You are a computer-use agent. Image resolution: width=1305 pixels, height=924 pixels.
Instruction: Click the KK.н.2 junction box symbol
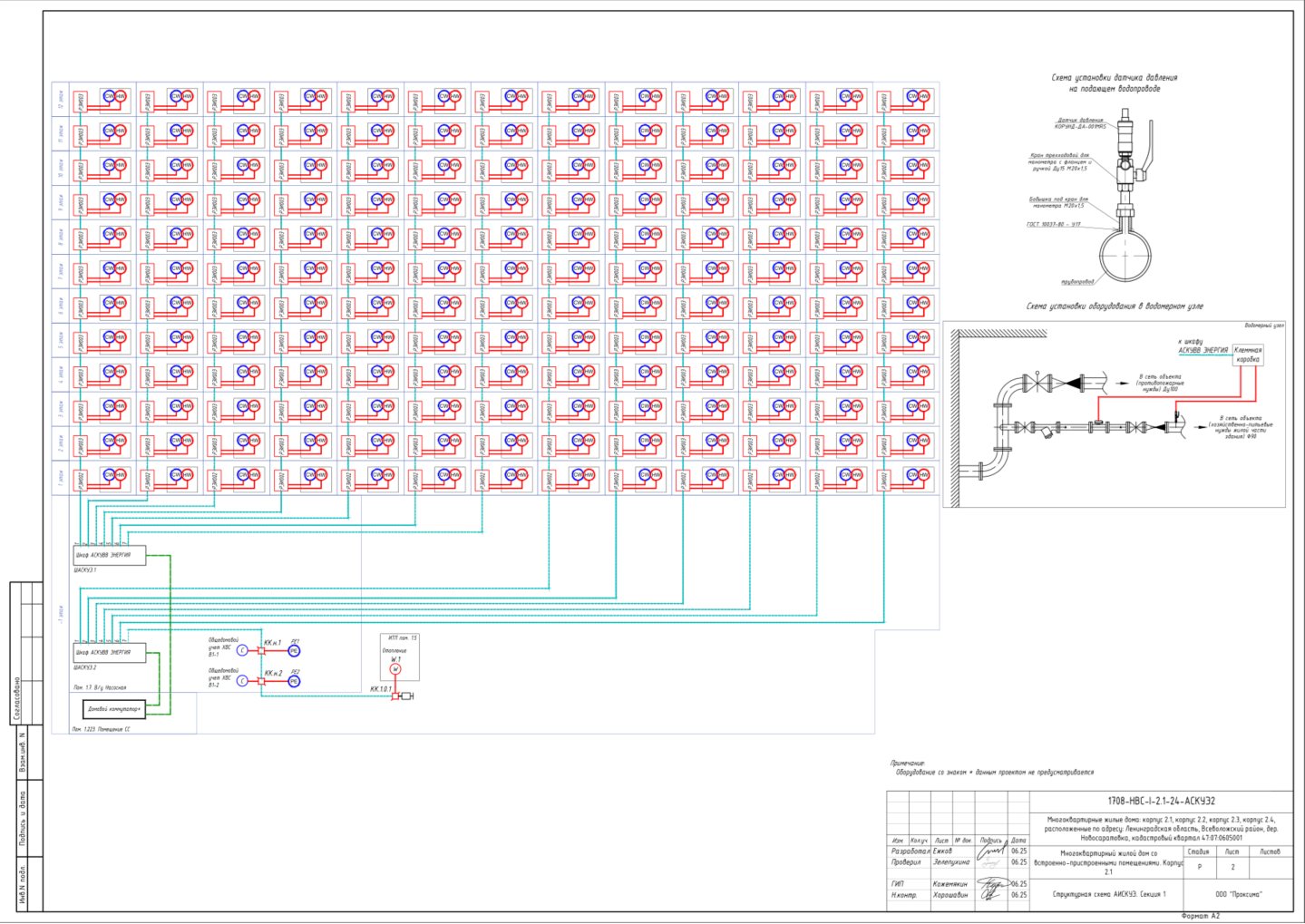click(261, 681)
